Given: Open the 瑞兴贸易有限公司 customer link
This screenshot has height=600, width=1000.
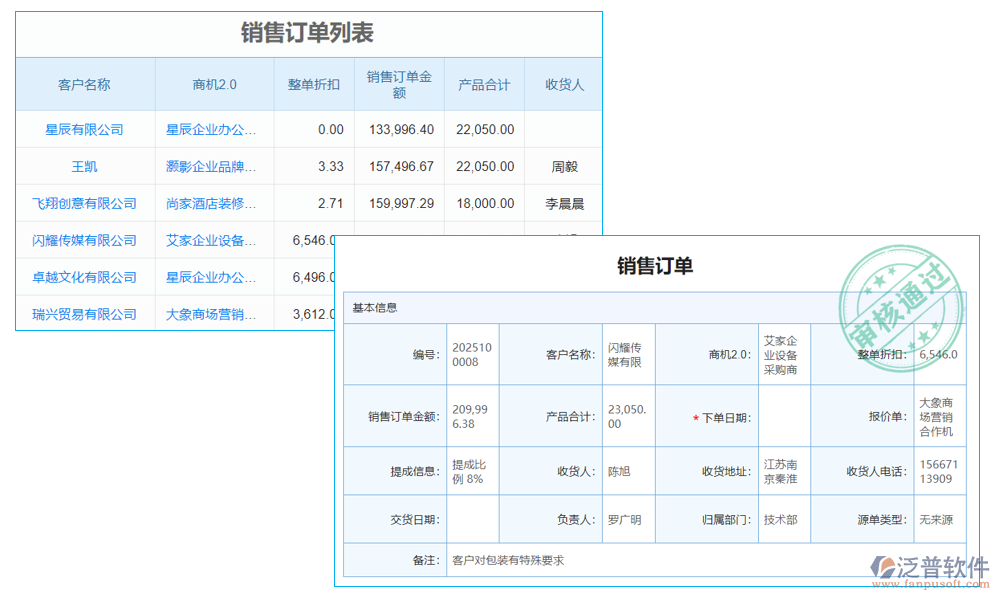Looking at the screenshot, I should [x=84, y=313].
